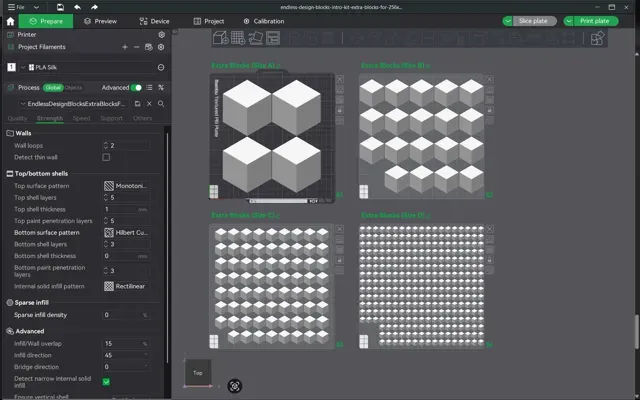This screenshot has height=400, width=640.
Task: Search process settings magnifier icon
Action: tap(161, 104)
